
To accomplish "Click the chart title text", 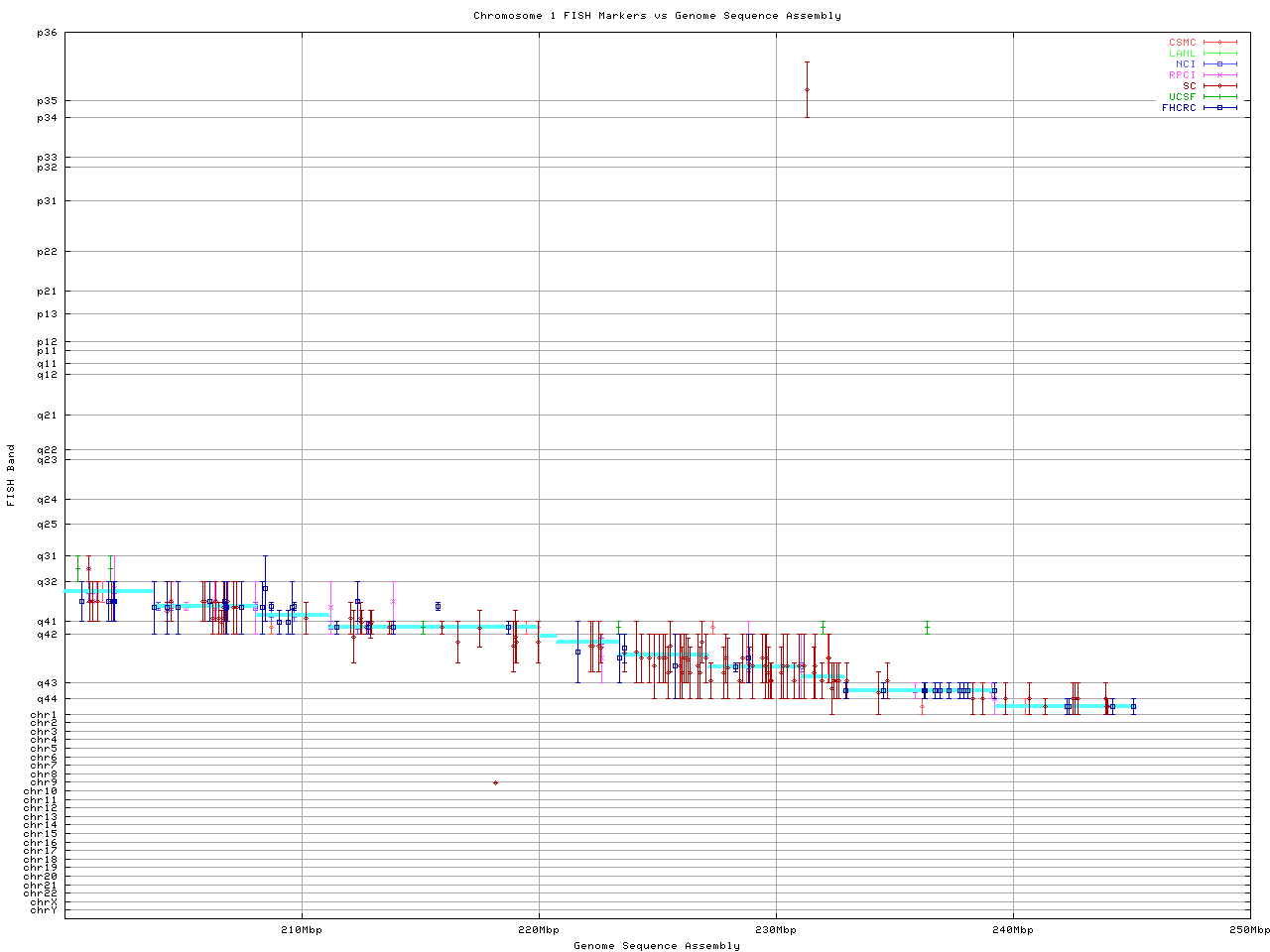I will [657, 16].
